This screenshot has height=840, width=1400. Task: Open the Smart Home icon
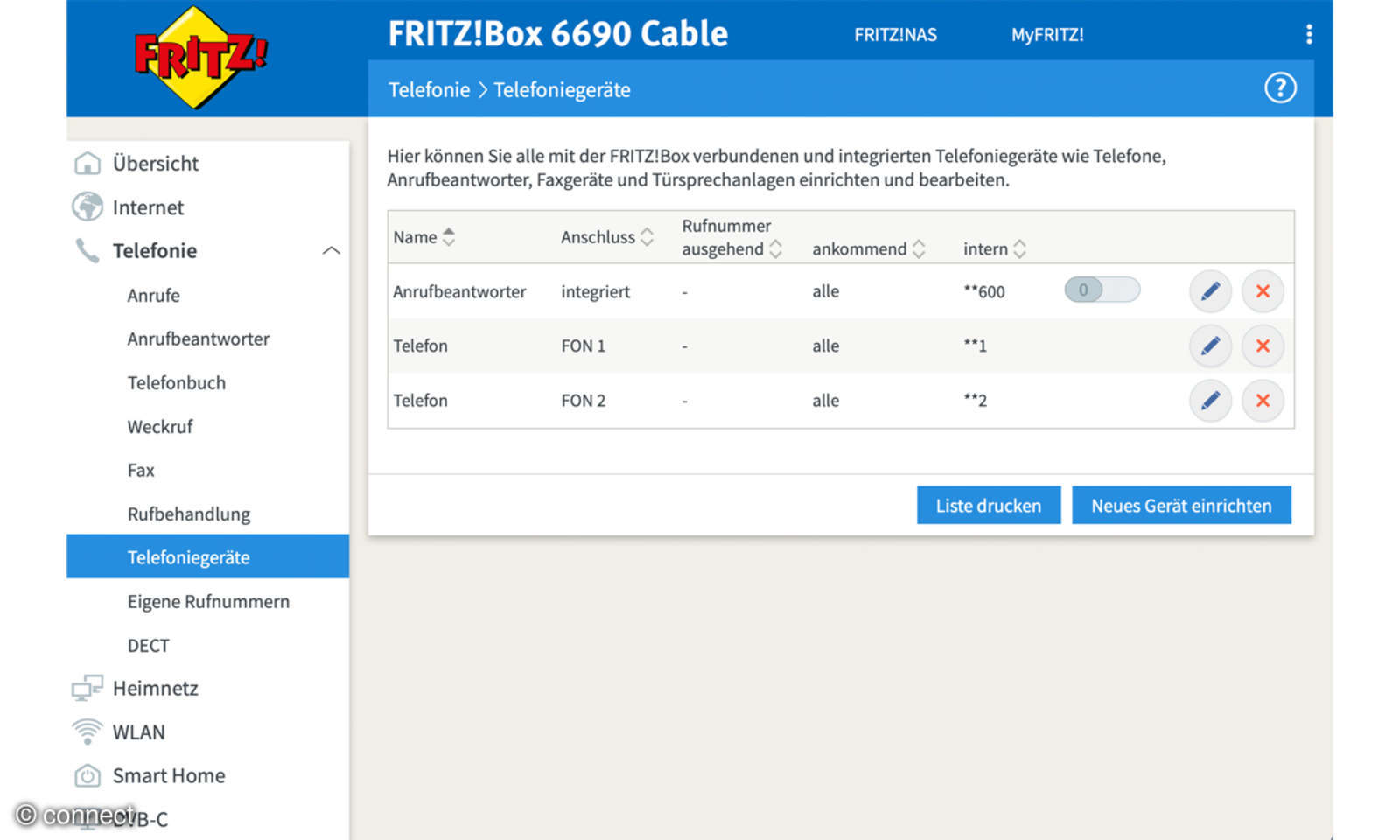[x=87, y=775]
